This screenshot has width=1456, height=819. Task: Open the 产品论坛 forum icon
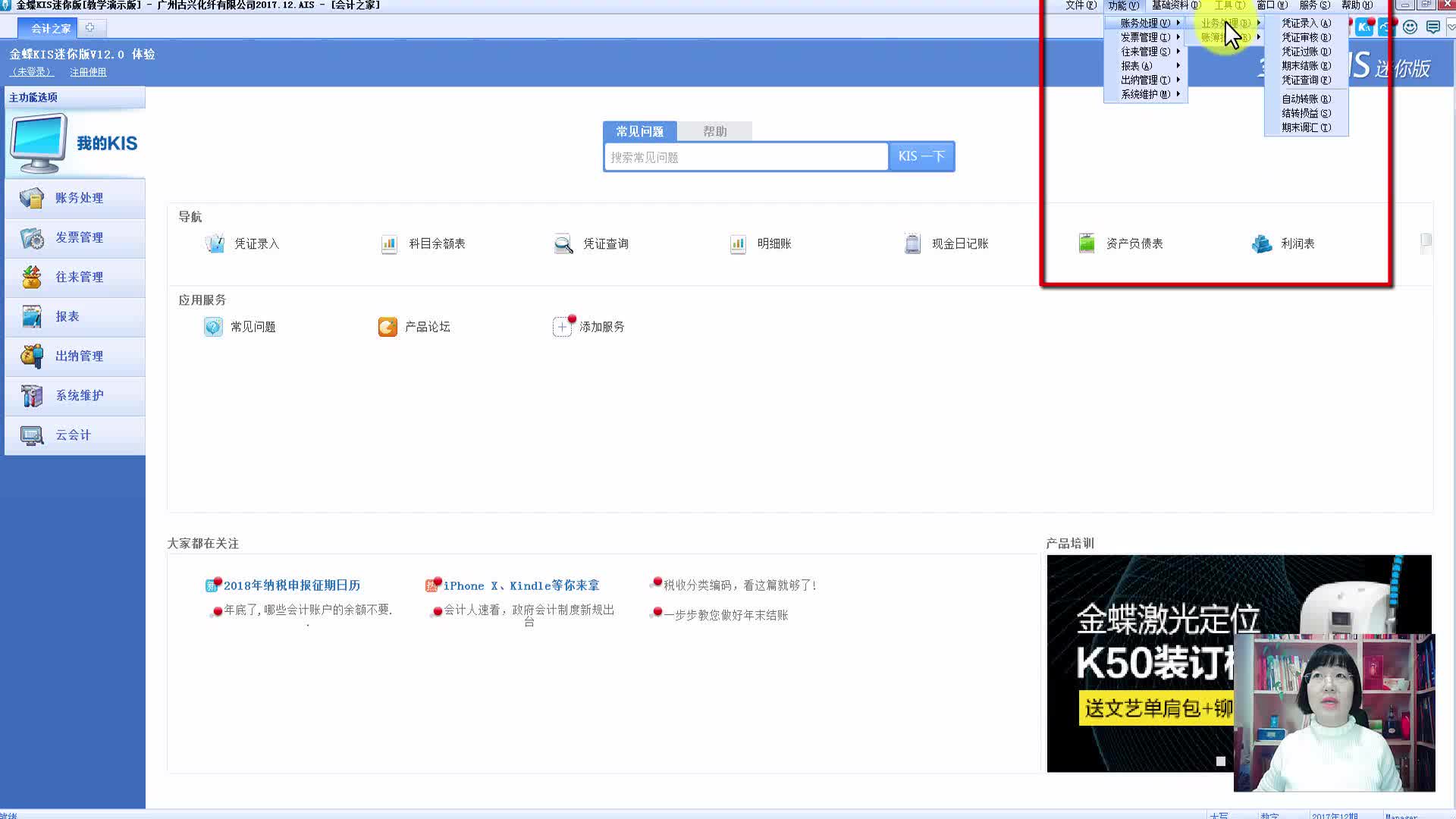(x=388, y=327)
